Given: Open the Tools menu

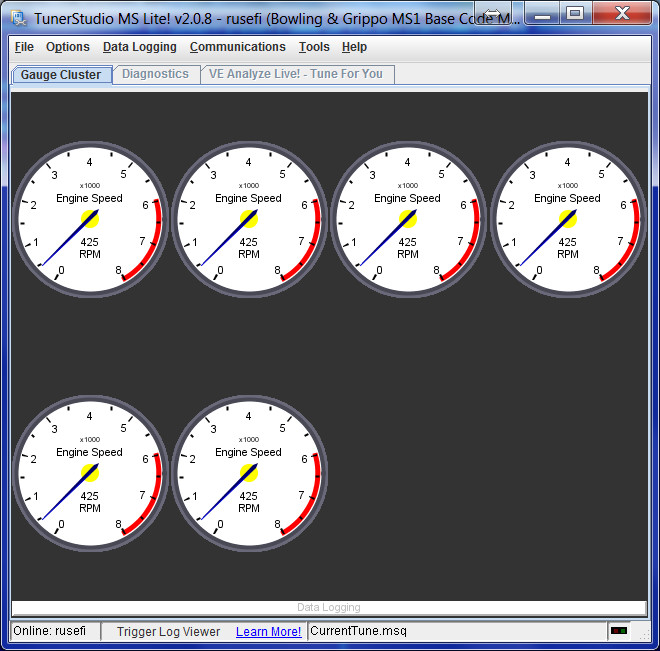Looking at the screenshot, I should click(x=314, y=47).
